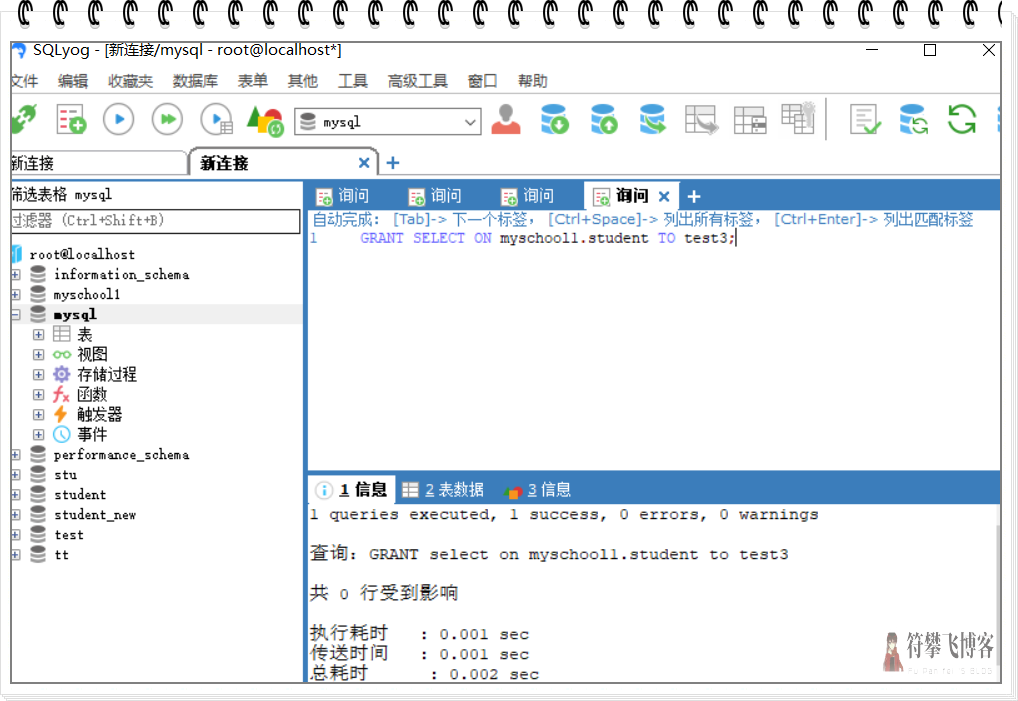
Task: Click the 视图 glasses icon
Action: 62,354
